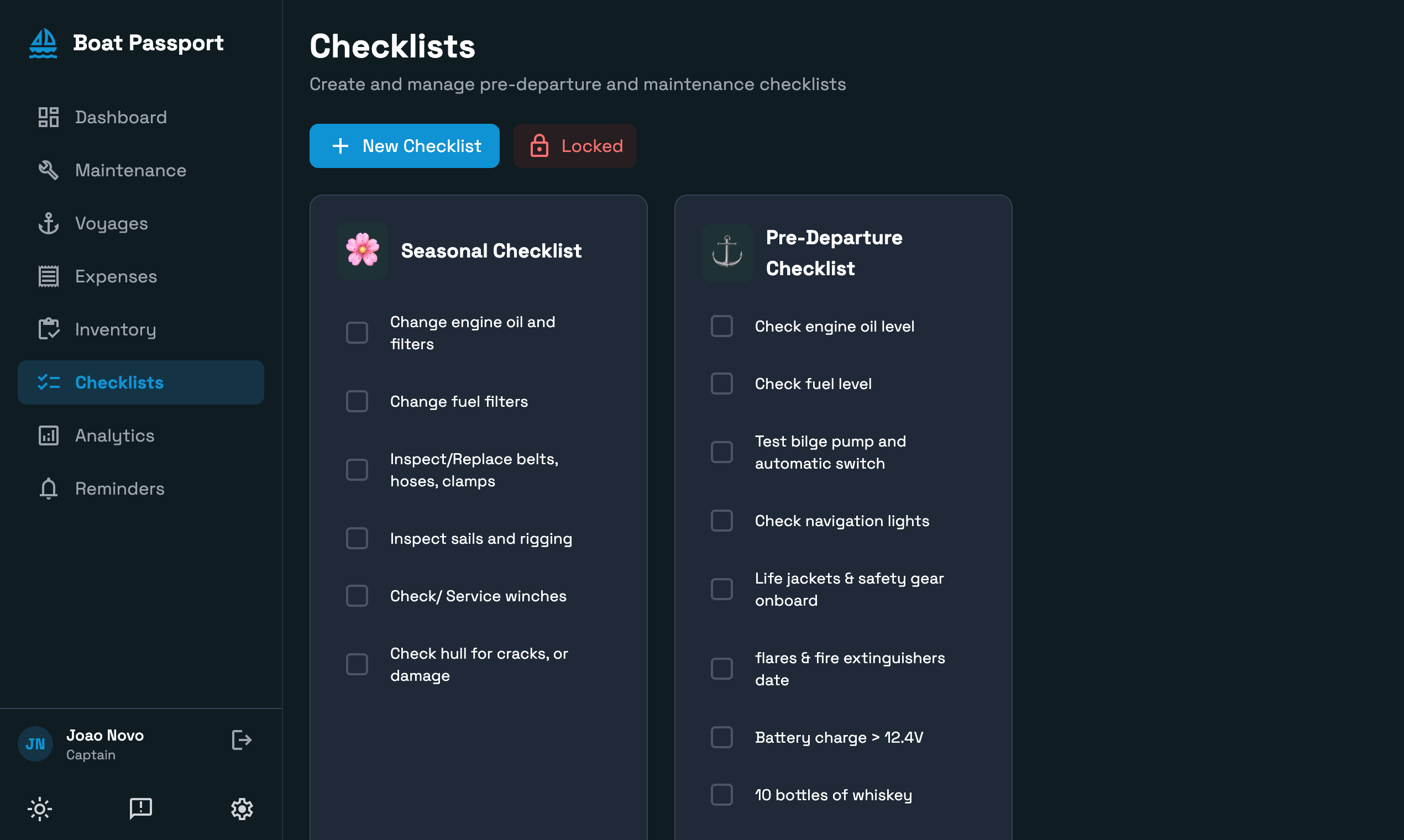Tick the Check fuel level checkbox

[721, 384]
